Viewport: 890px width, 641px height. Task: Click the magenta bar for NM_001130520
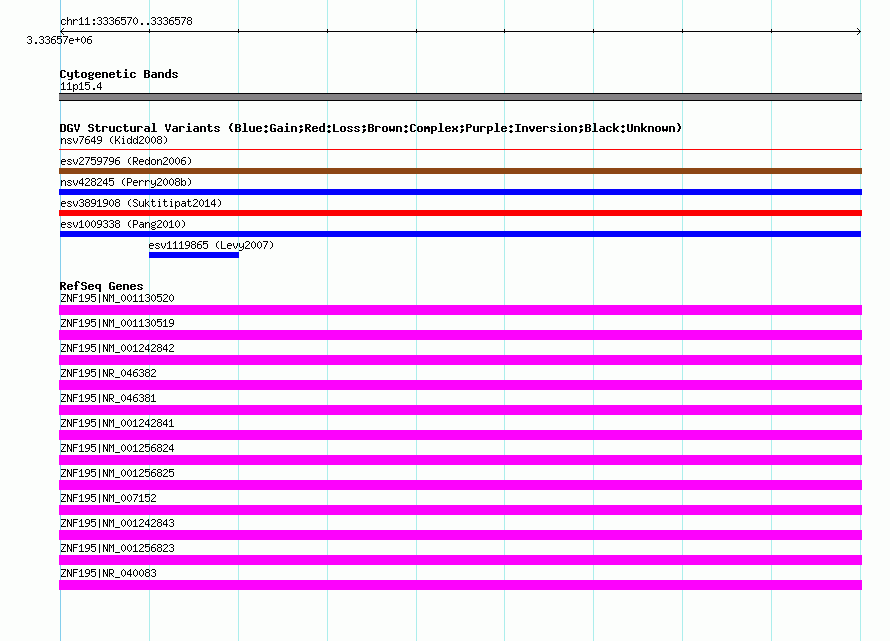(460, 310)
